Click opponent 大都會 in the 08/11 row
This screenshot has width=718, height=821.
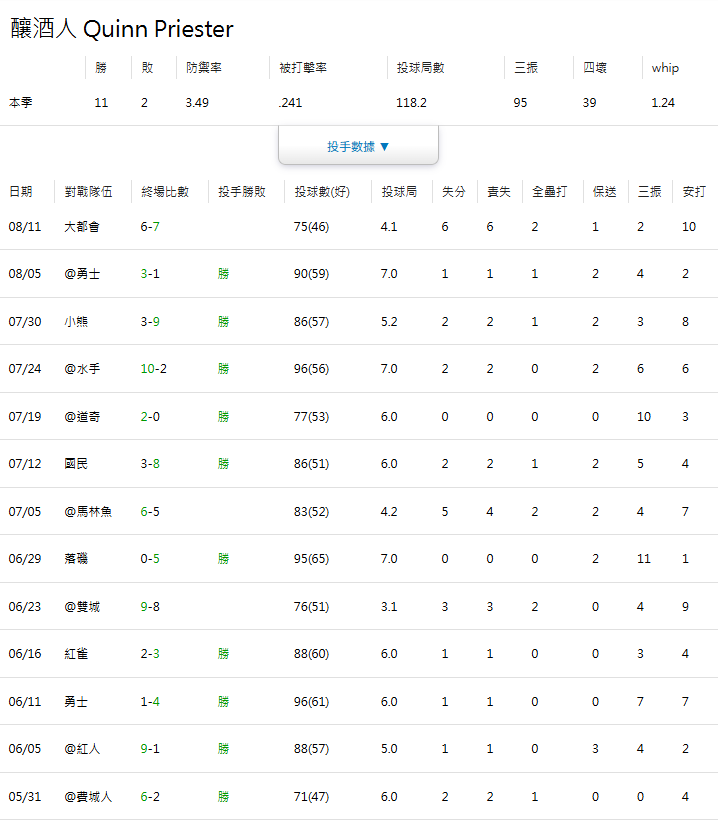(82, 227)
